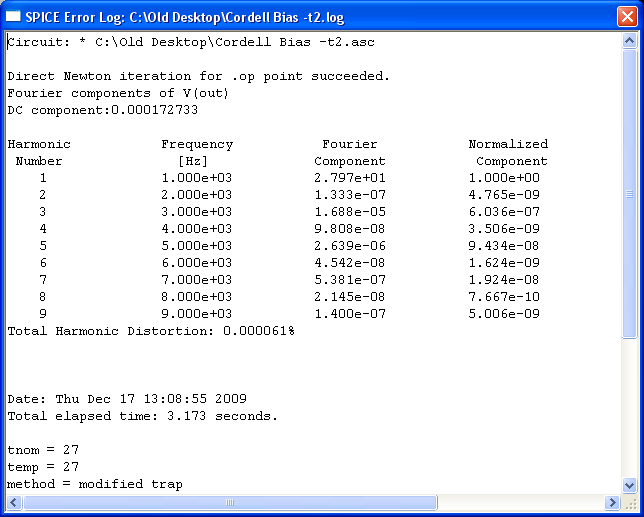The image size is (644, 517).
Task: Click the 'Fourier' column header
Action: [350, 144]
